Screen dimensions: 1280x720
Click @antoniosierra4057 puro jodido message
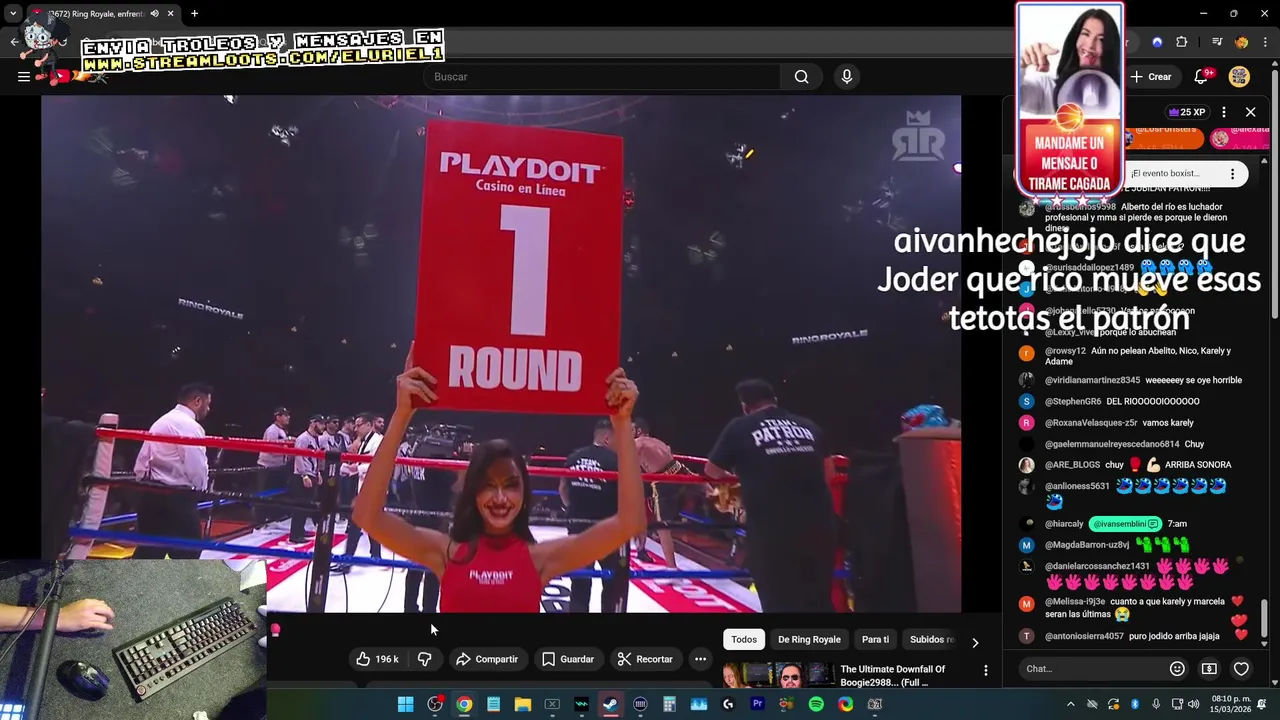point(1132,636)
